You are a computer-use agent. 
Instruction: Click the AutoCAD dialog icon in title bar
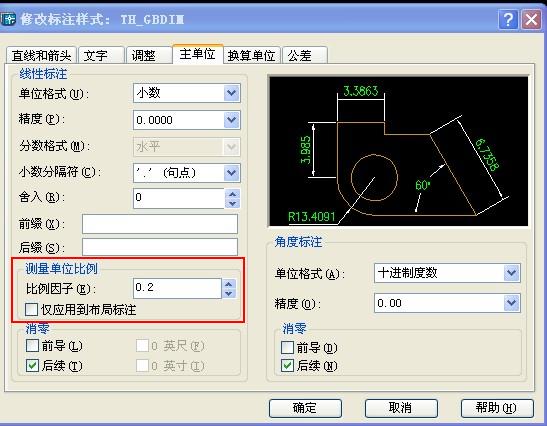pos(8,19)
